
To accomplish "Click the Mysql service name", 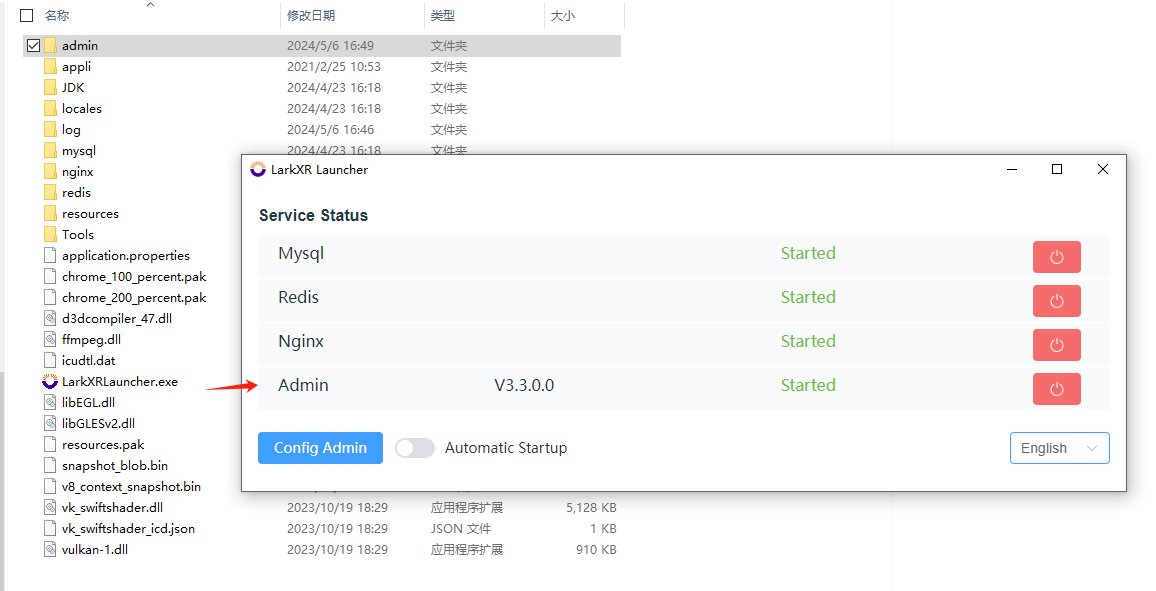I will (x=301, y=254).
